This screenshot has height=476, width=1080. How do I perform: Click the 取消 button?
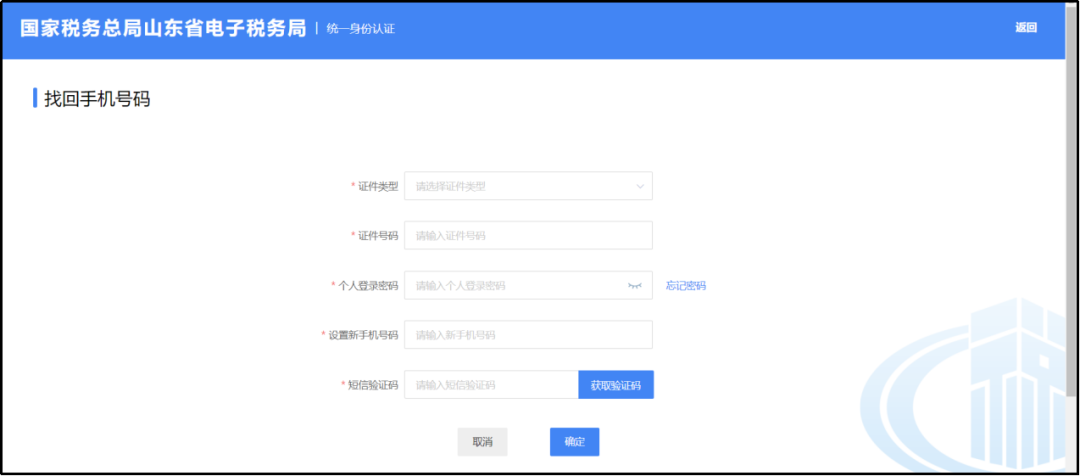(x=482, y=441)
